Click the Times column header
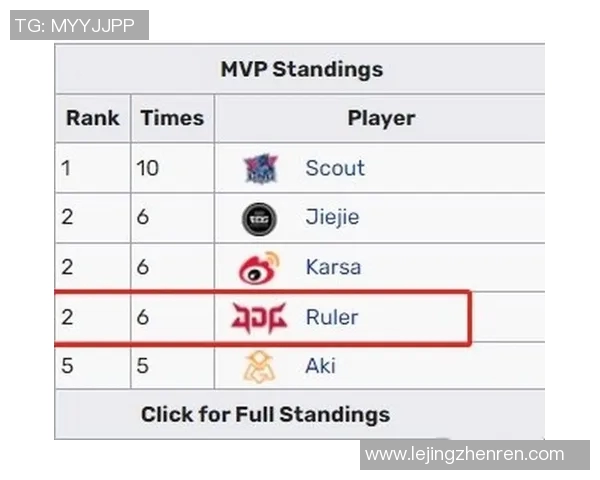This screenshot has width=600, height=480. click(x=172, y=118)
